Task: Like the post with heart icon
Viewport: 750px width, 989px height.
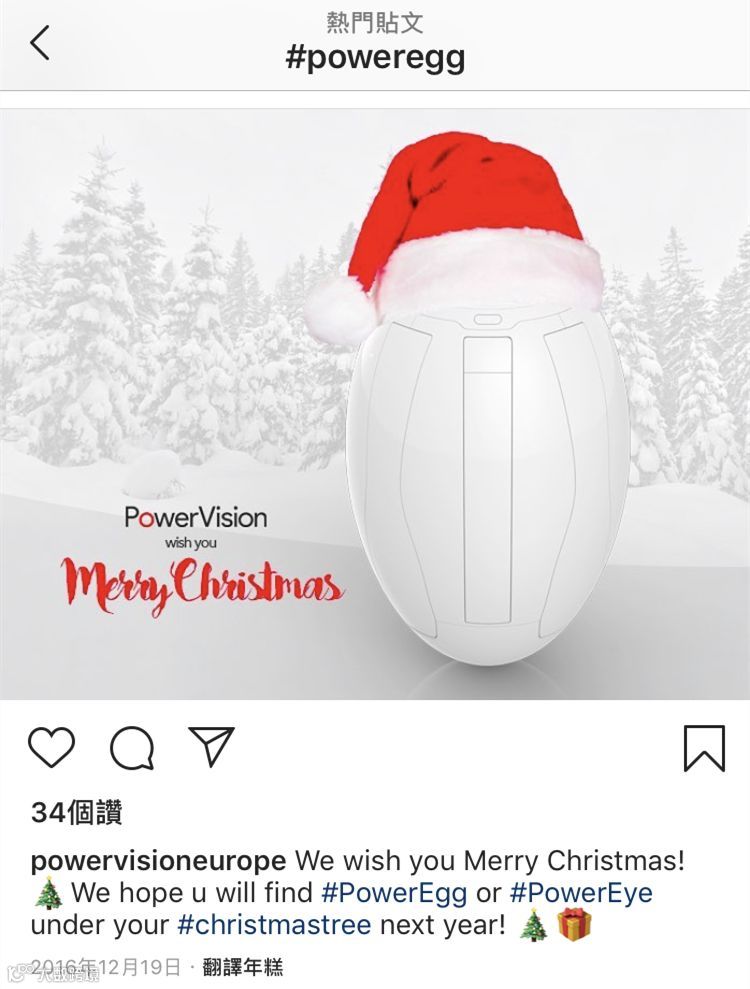Action: tap(52, 747)
